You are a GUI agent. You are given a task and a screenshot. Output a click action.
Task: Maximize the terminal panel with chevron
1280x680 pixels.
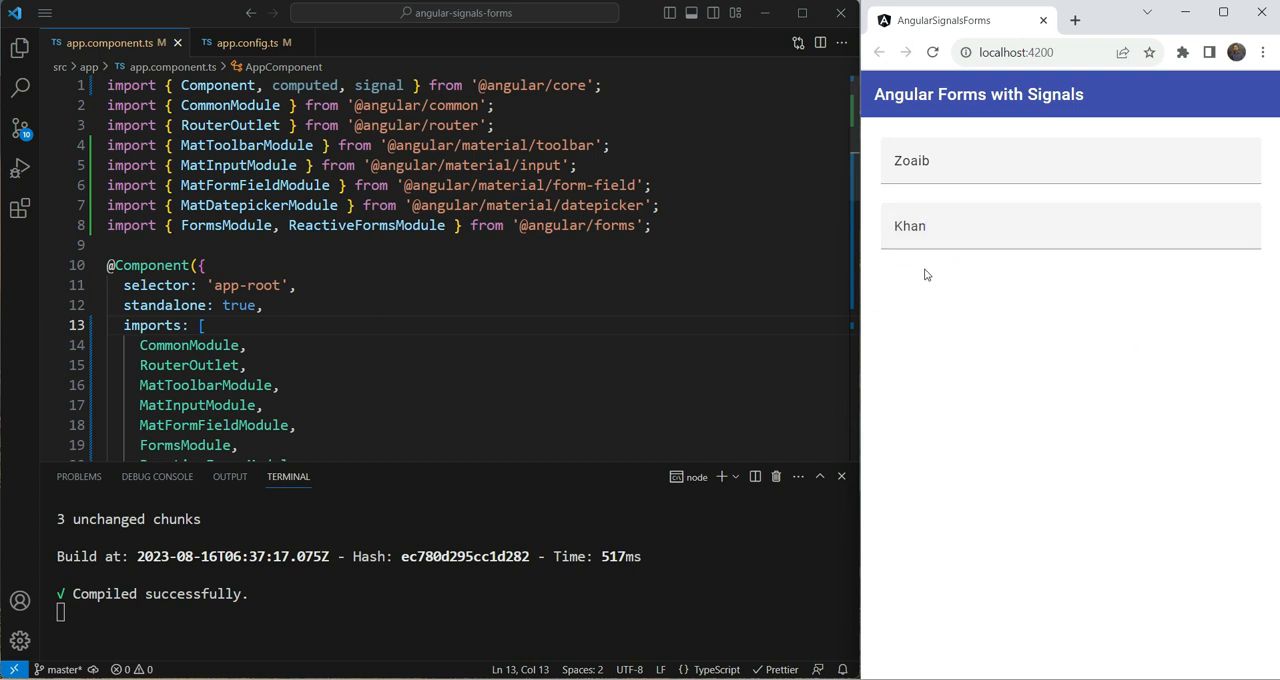point(820,477)
